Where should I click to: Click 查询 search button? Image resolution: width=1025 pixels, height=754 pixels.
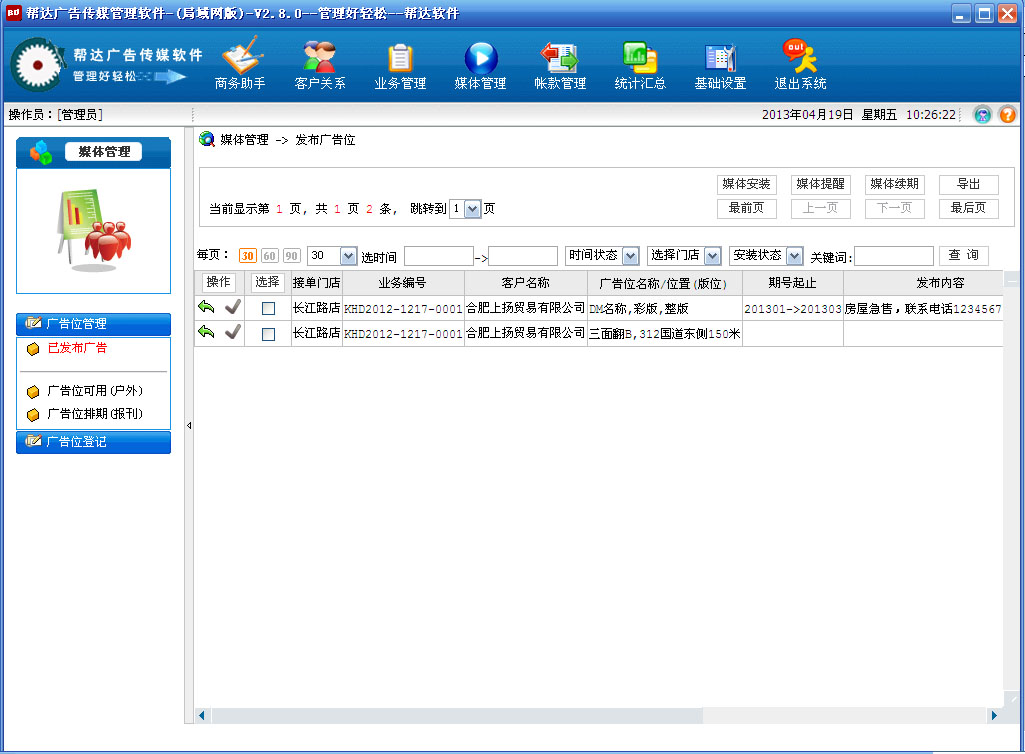pyautogui.click(x=964, y=256)
